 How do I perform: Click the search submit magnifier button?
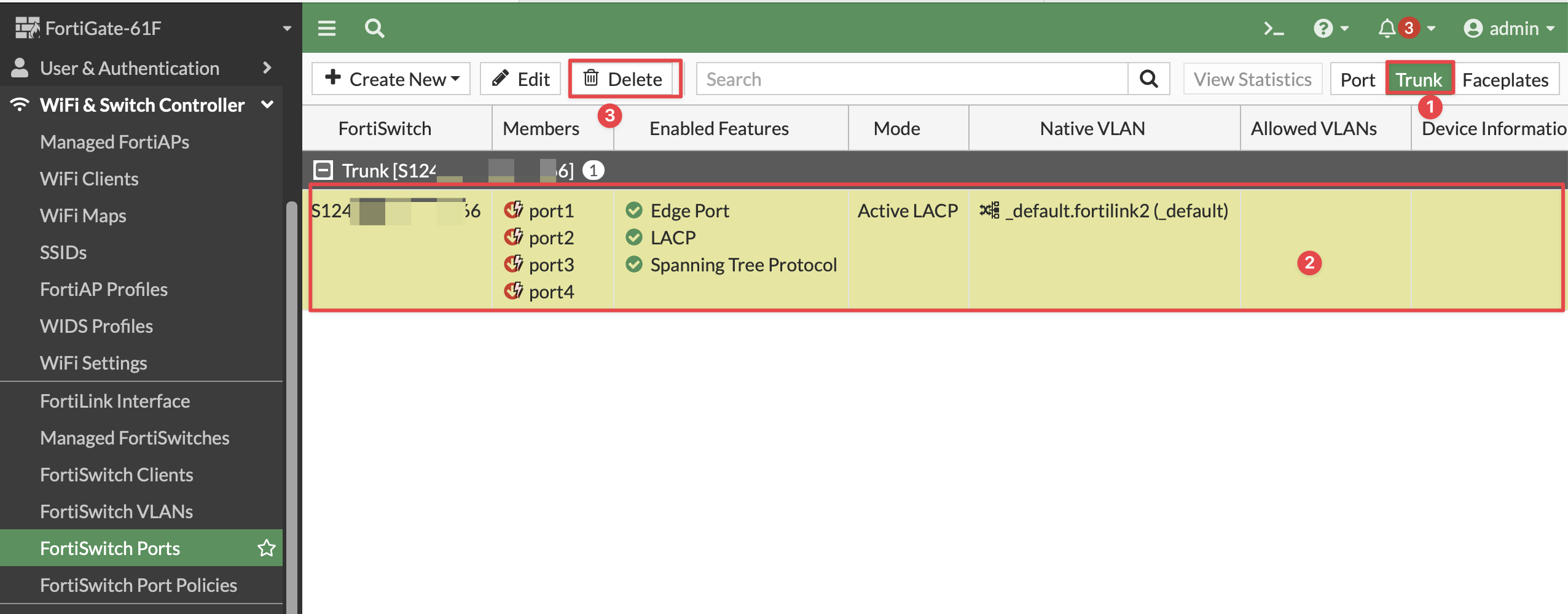click(1148, 79)
